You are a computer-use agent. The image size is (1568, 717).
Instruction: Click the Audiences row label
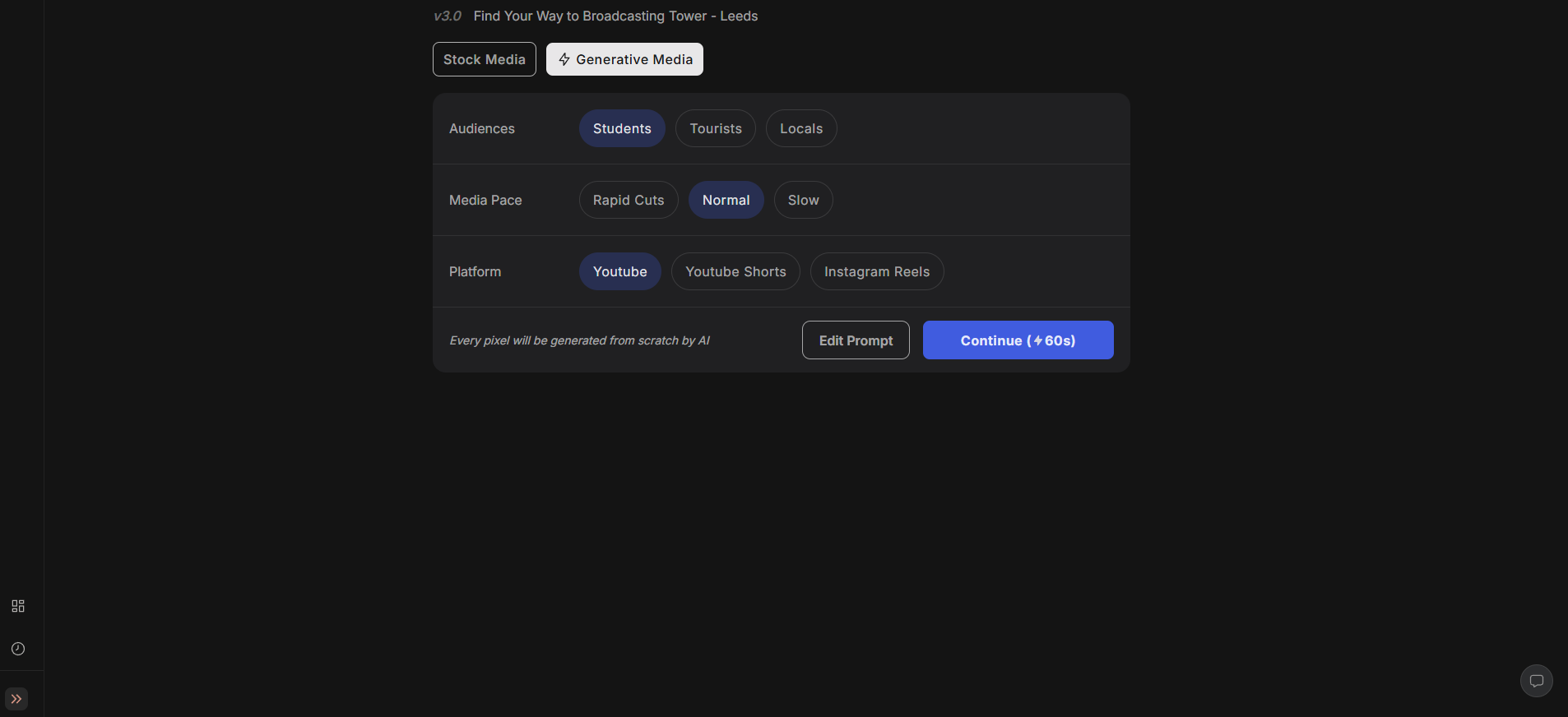(x=482, y=128)
